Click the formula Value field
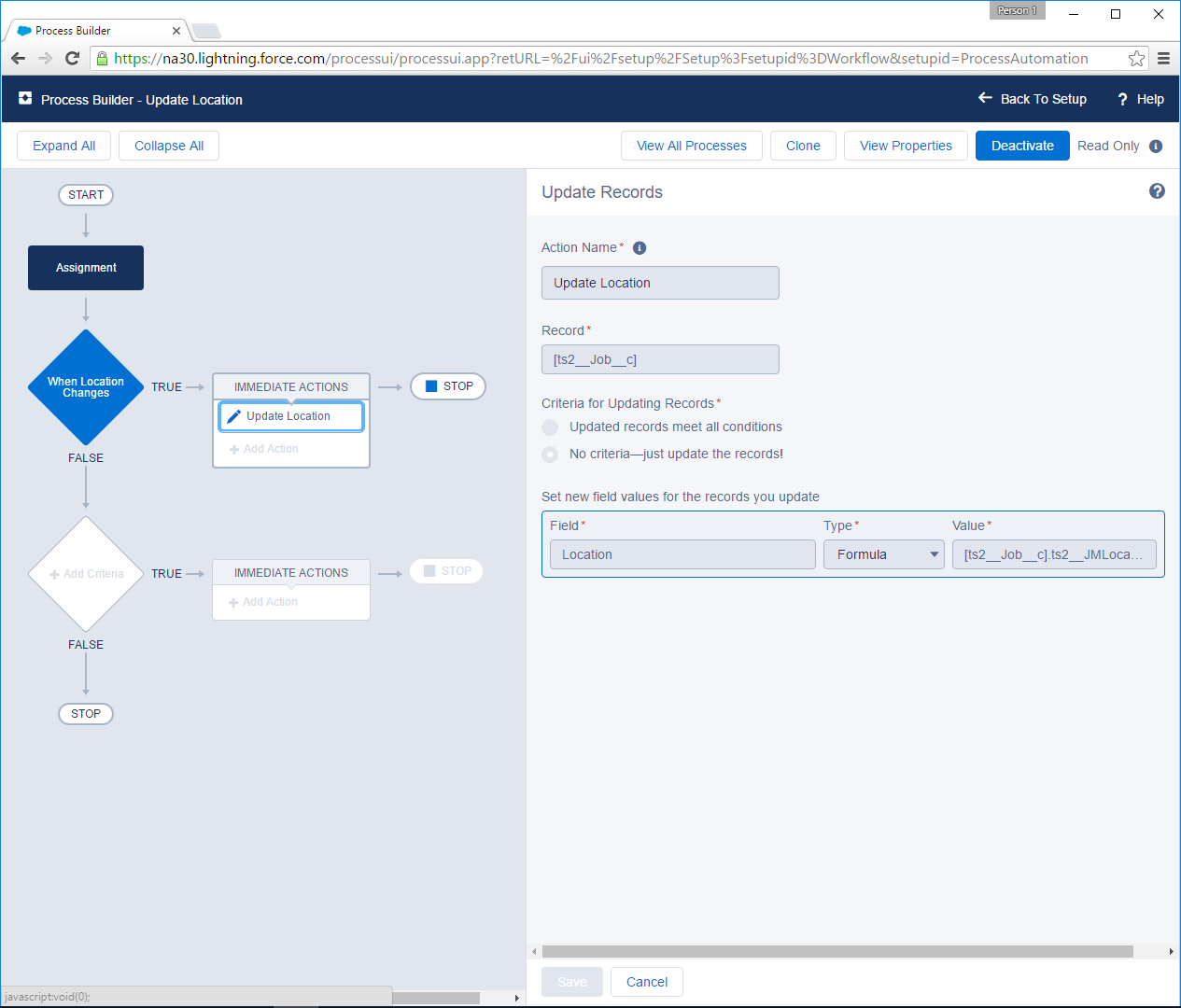This screenshot has height=1008, width=1181. point(1054,554)
